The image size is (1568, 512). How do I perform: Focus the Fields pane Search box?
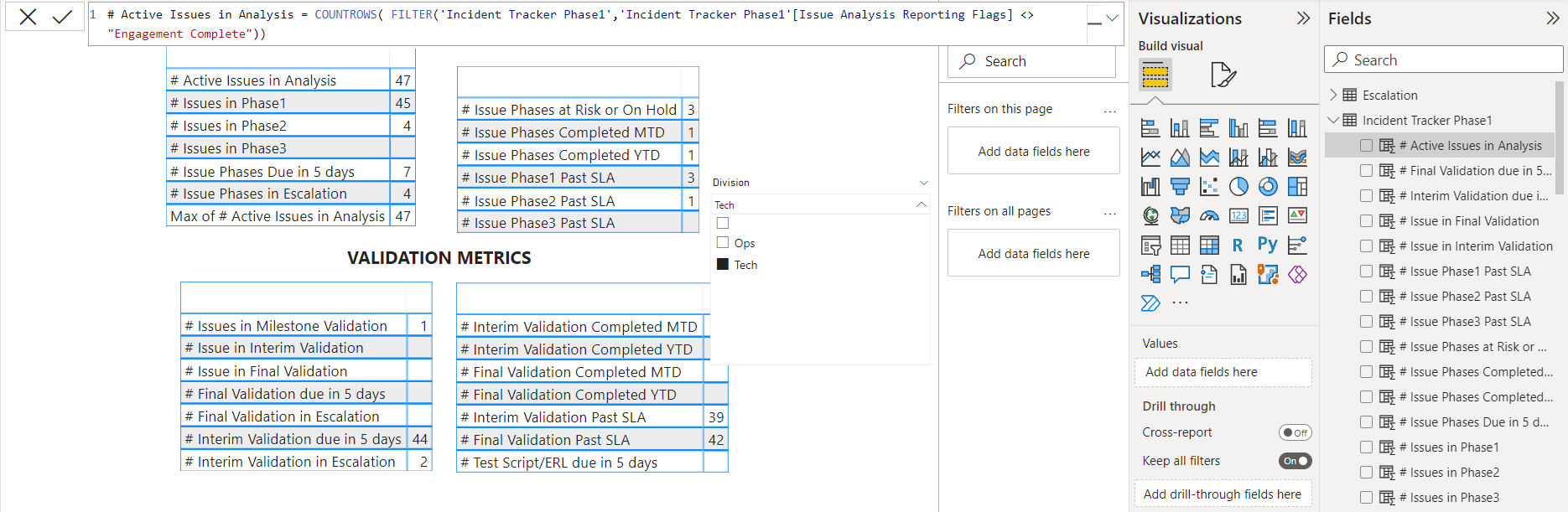(x=1444, y=59)
